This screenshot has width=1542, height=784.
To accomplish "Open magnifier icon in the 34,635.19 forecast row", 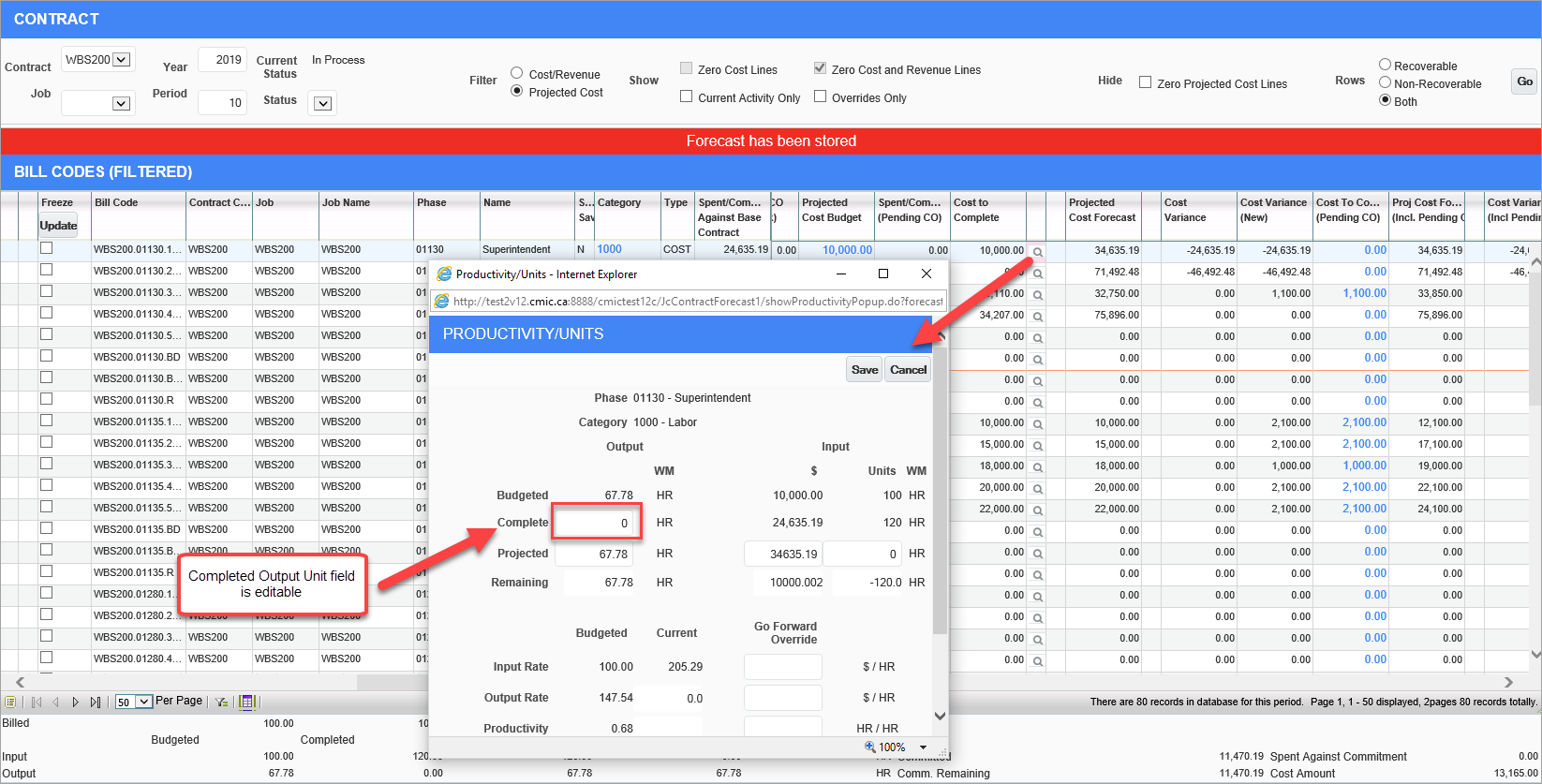I will pos(1037,251).
